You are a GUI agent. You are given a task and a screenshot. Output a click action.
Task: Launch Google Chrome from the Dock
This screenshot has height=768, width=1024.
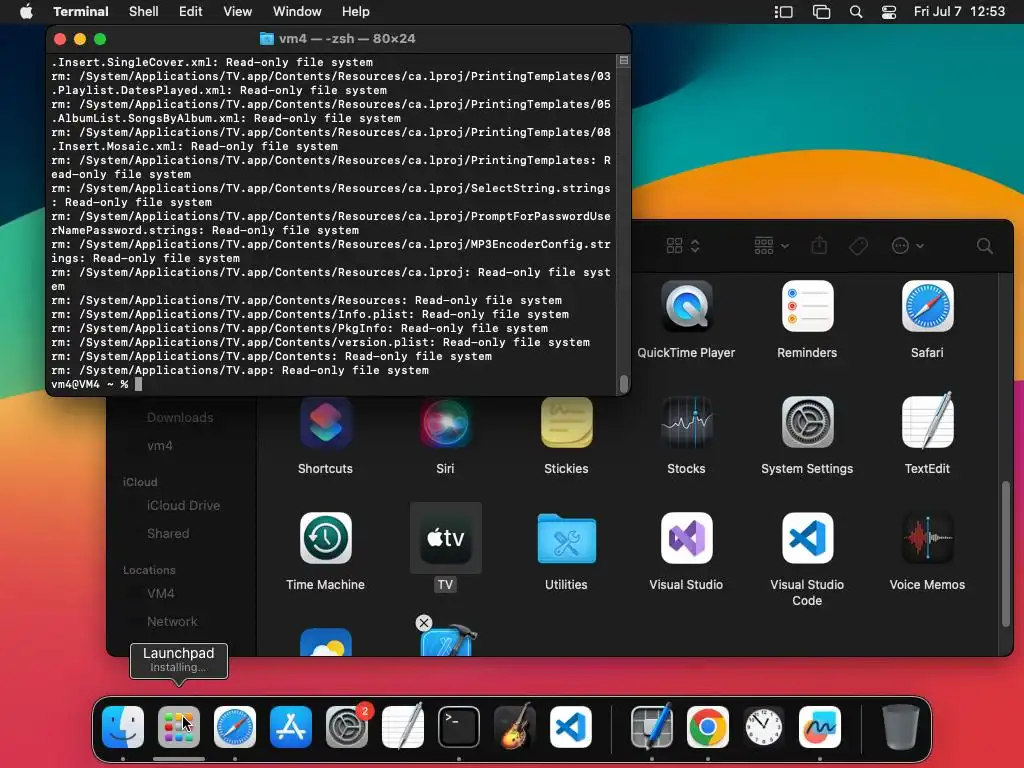tap(708, 727)
